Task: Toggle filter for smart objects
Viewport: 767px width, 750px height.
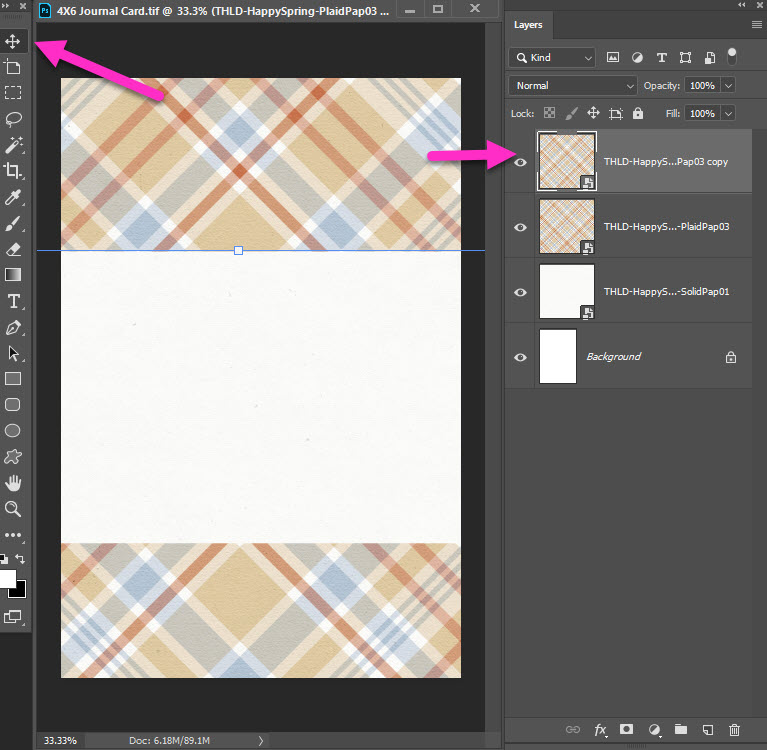Action: (x=710, y=58)
